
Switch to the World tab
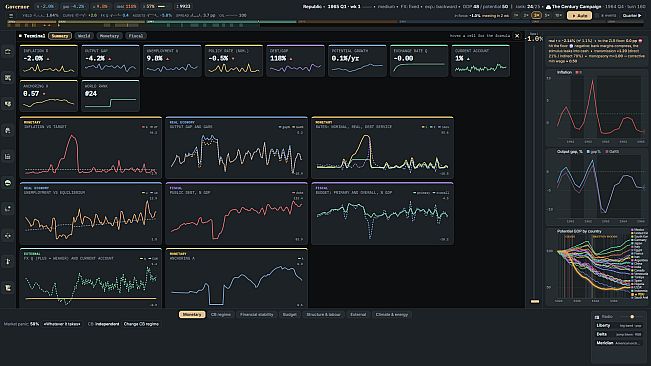[84, 36]
